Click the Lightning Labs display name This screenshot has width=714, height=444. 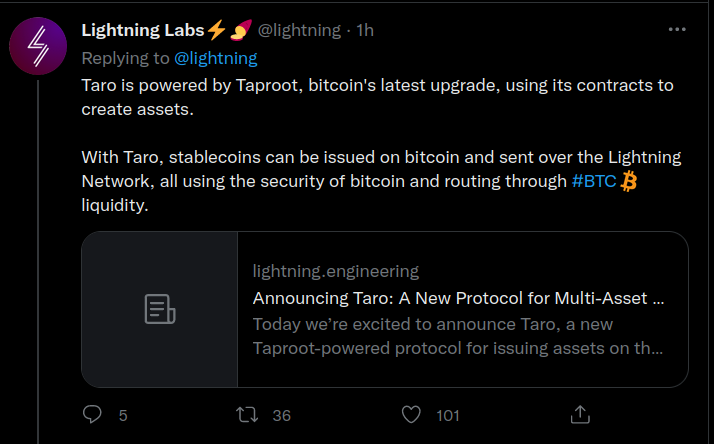click(143, 30)
